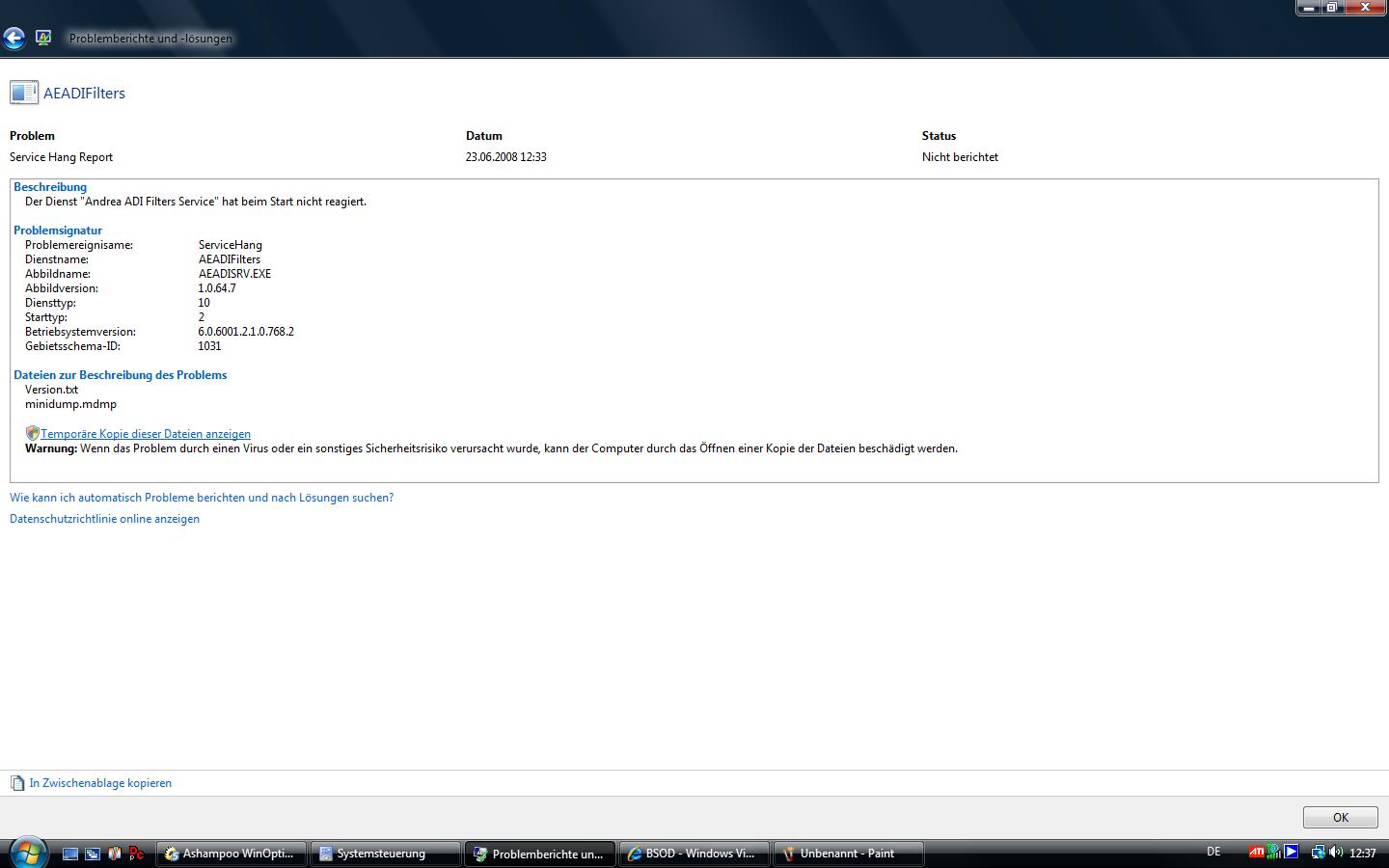Open 'Datenschutzrichtlinie online anzeigen' link
This screenshot has width=1389, height=868.
[104, 519]
